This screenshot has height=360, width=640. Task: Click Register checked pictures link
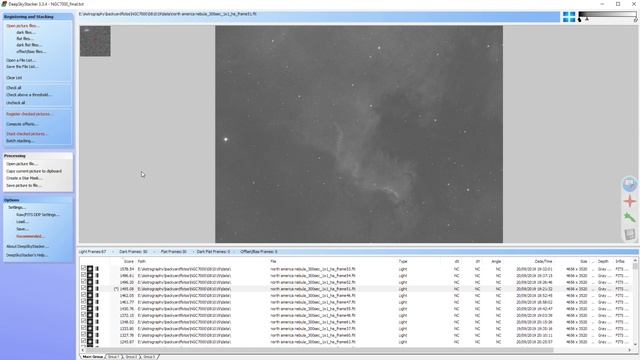[29, 114]
